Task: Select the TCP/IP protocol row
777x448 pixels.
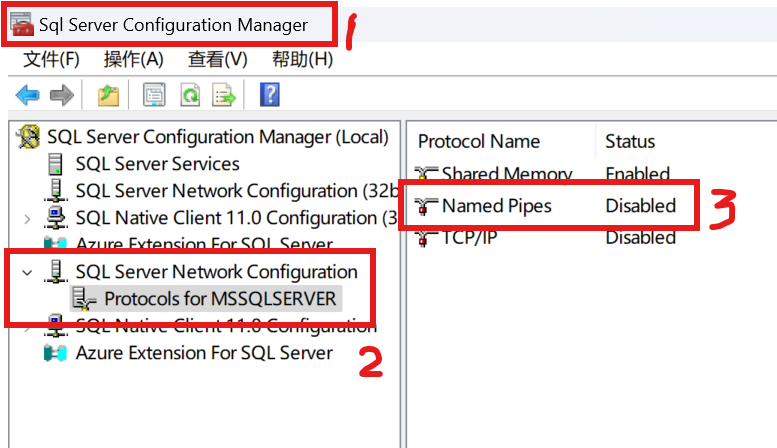Action: point(545,238)
